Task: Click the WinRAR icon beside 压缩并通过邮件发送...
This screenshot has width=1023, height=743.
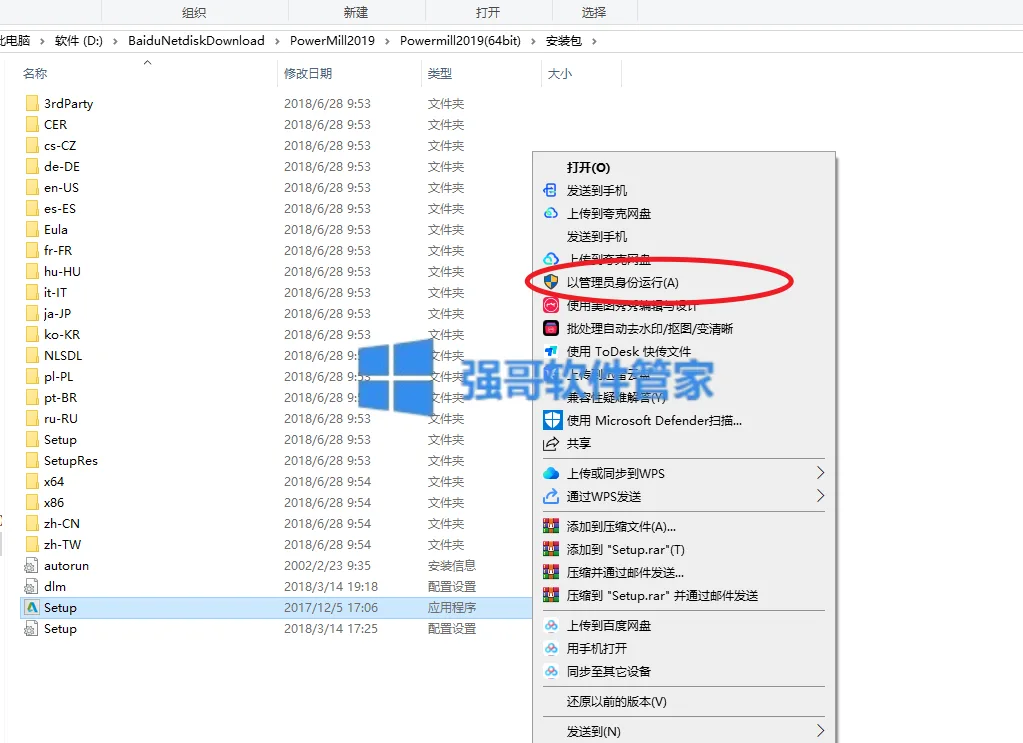Action: (551, 572)
